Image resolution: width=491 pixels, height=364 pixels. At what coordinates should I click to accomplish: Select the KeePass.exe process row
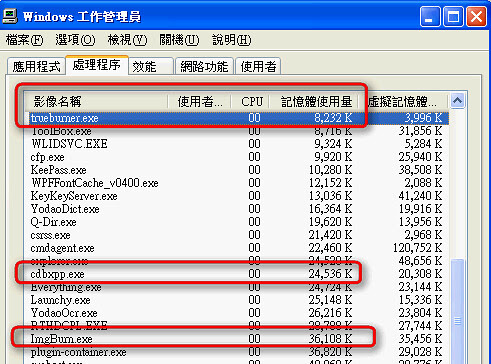[x=236, y=170]
